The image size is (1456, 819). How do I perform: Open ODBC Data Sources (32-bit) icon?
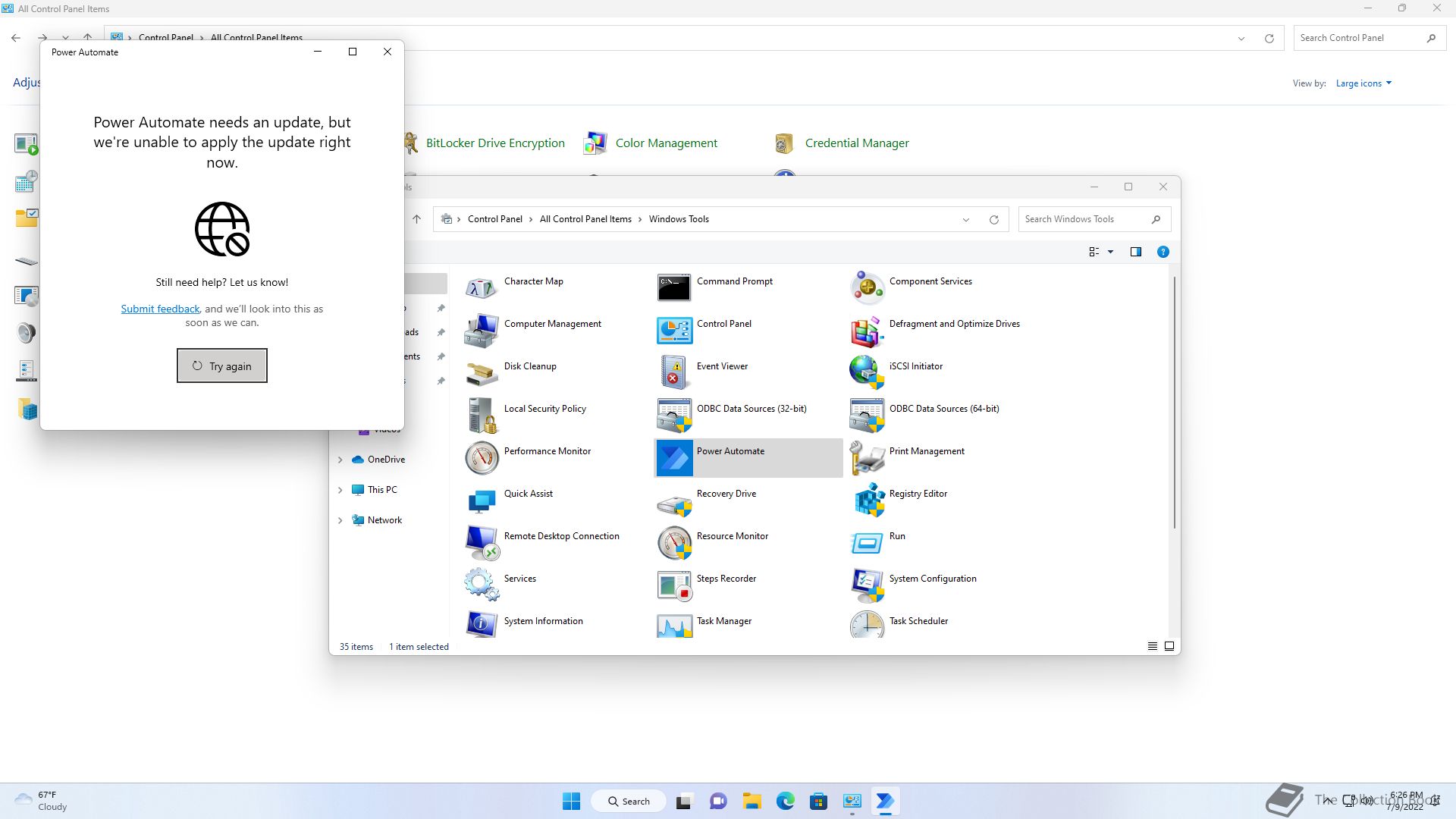[674, 416]
